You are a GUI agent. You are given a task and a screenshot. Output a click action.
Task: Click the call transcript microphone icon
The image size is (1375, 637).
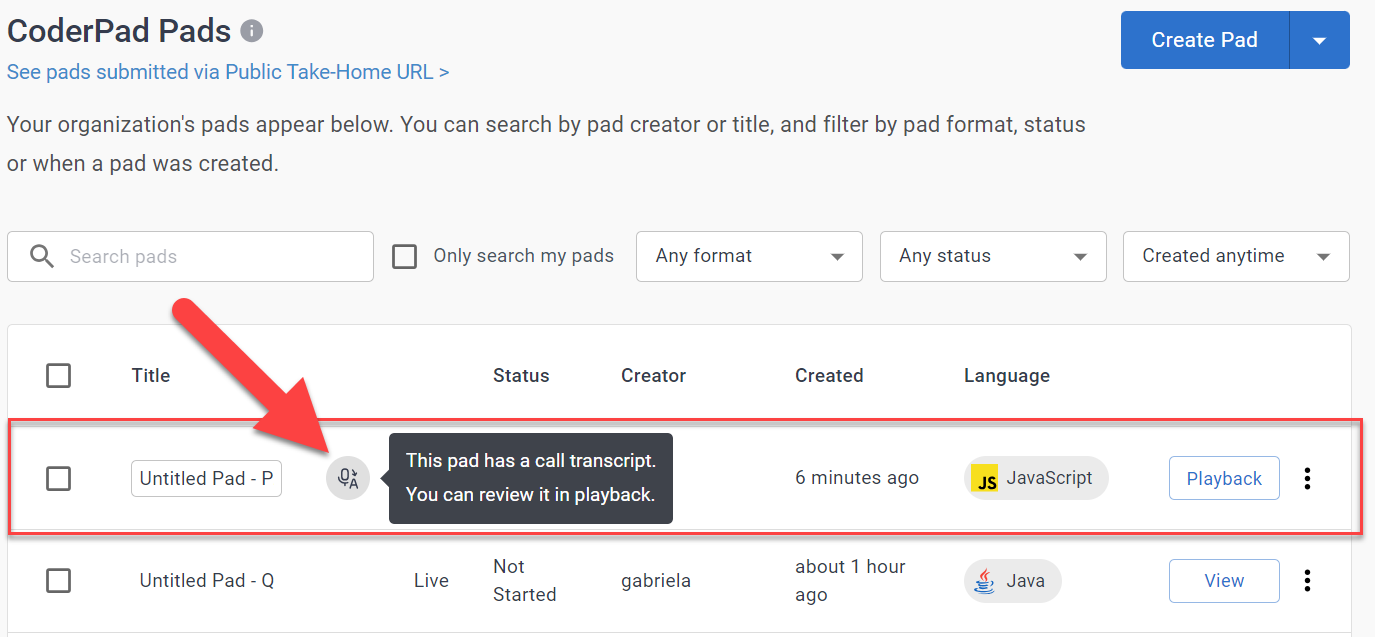348,479
